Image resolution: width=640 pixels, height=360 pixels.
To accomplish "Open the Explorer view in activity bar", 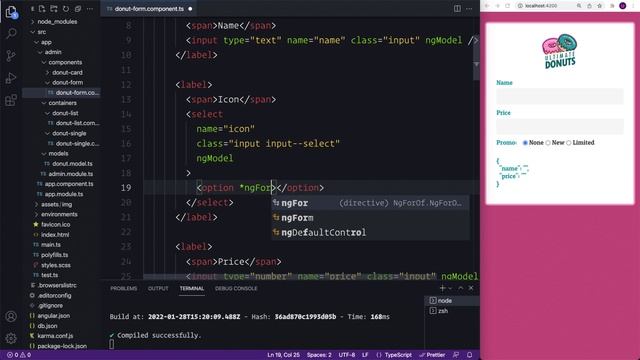I will (x=11, y=12).
